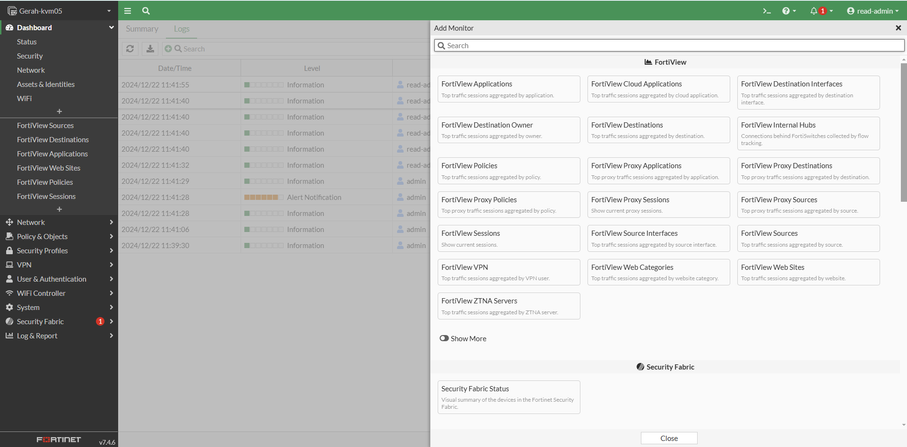Click the top bar magnifier search icon

146,11
